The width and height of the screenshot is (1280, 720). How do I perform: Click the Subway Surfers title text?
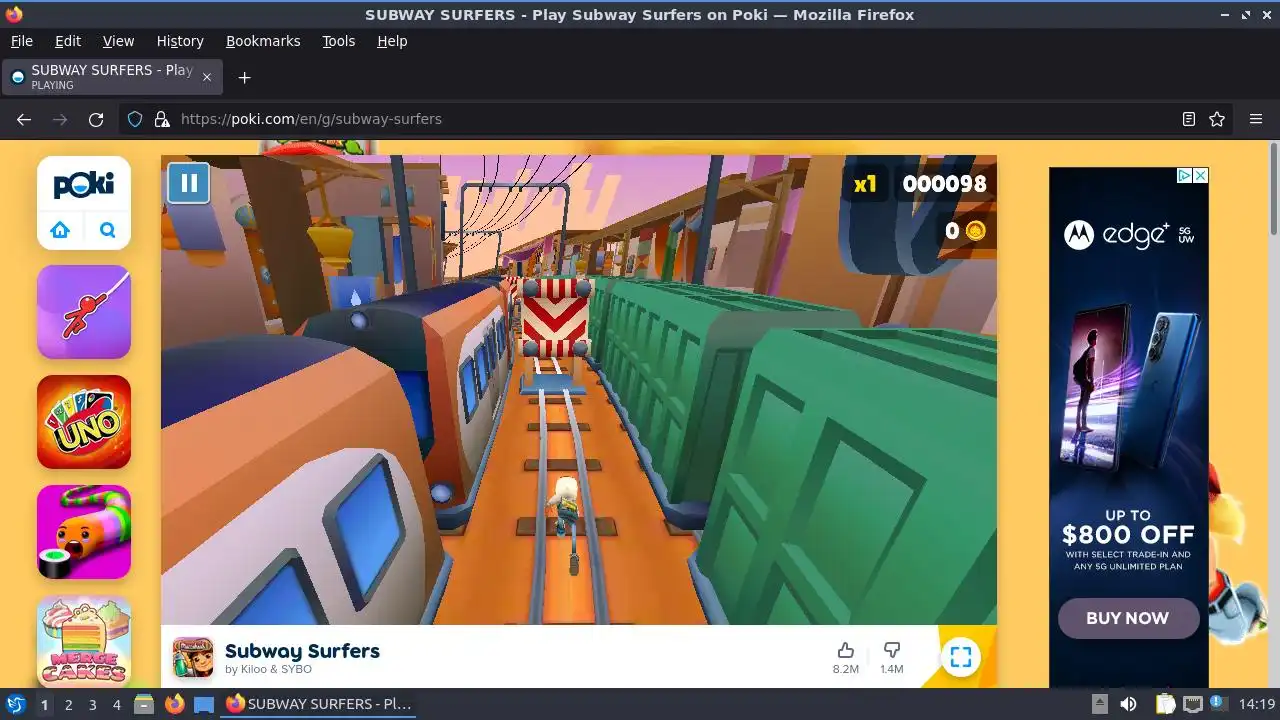pyautogui.click(x=302, y=651)
